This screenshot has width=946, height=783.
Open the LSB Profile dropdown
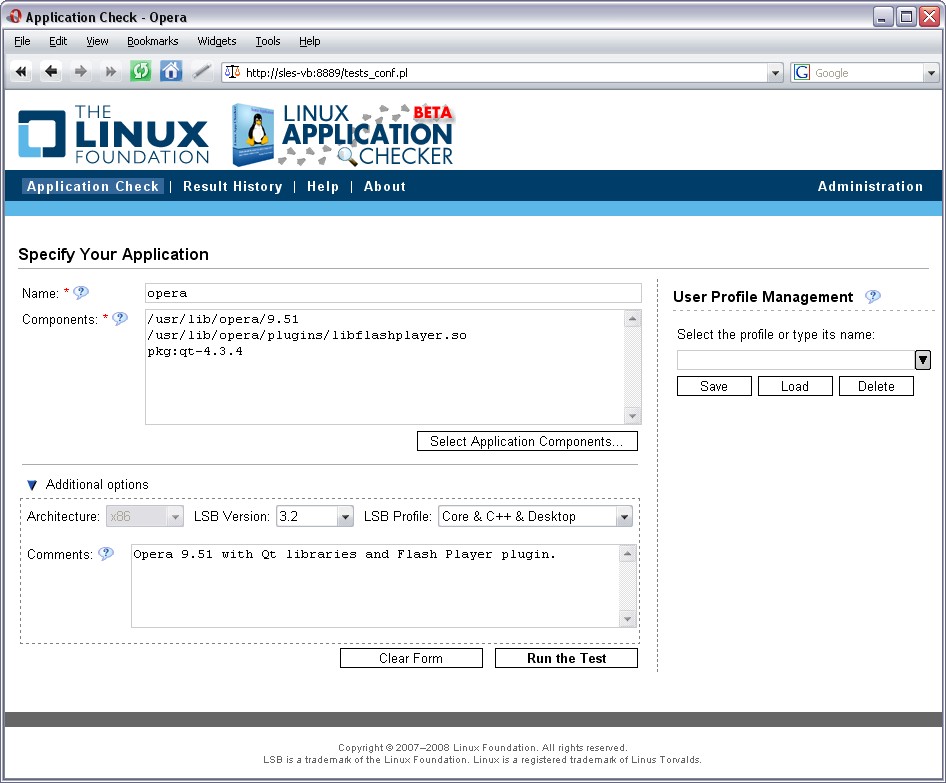[535, 516]
